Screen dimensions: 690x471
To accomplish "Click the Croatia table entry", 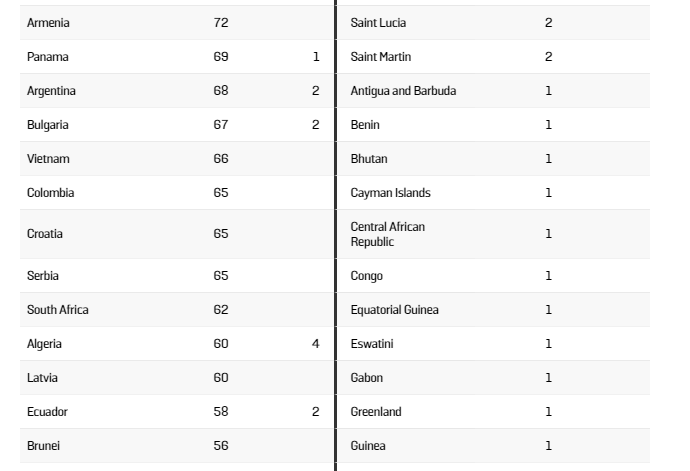I will coord(44,234).
